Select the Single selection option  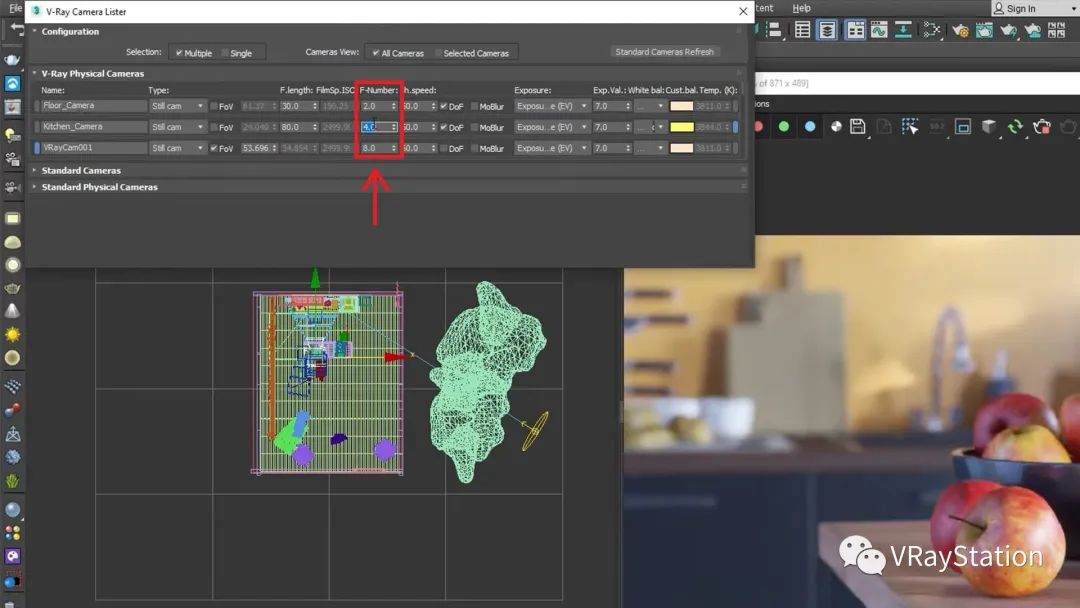tap(225, 53)
